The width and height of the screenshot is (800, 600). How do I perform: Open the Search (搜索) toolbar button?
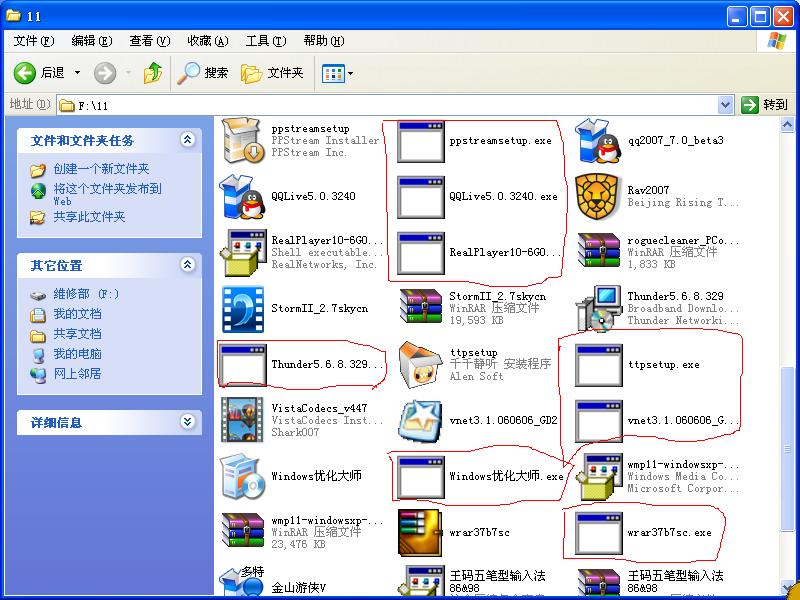(x=203, y=73)
